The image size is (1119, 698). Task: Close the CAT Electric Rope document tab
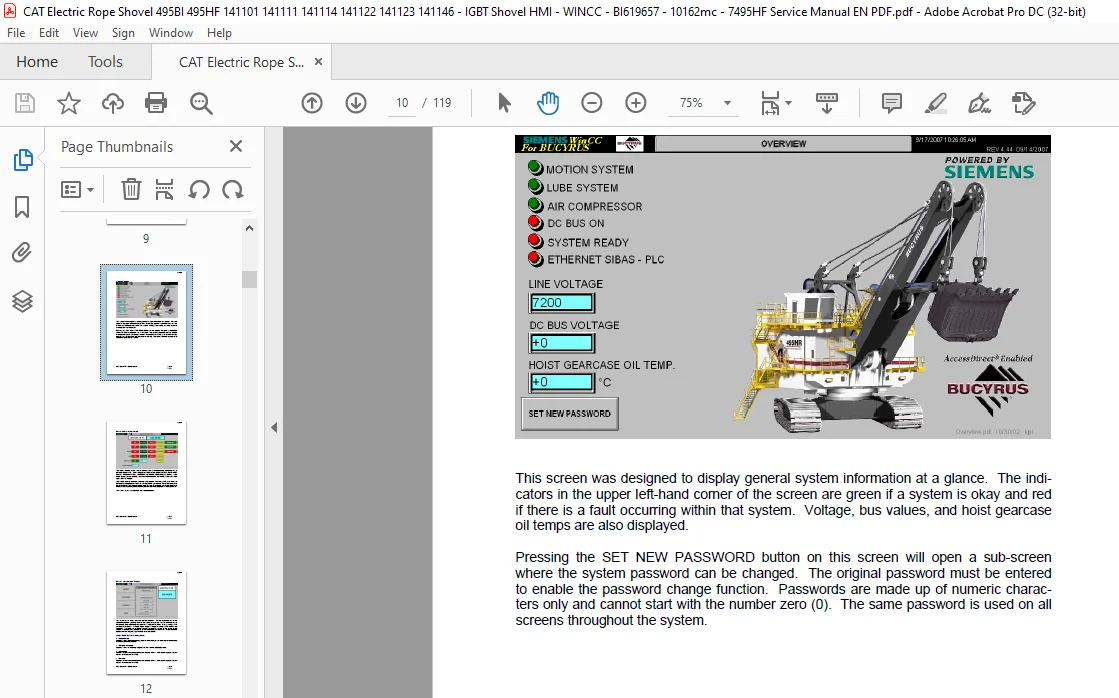pos(318,62)
